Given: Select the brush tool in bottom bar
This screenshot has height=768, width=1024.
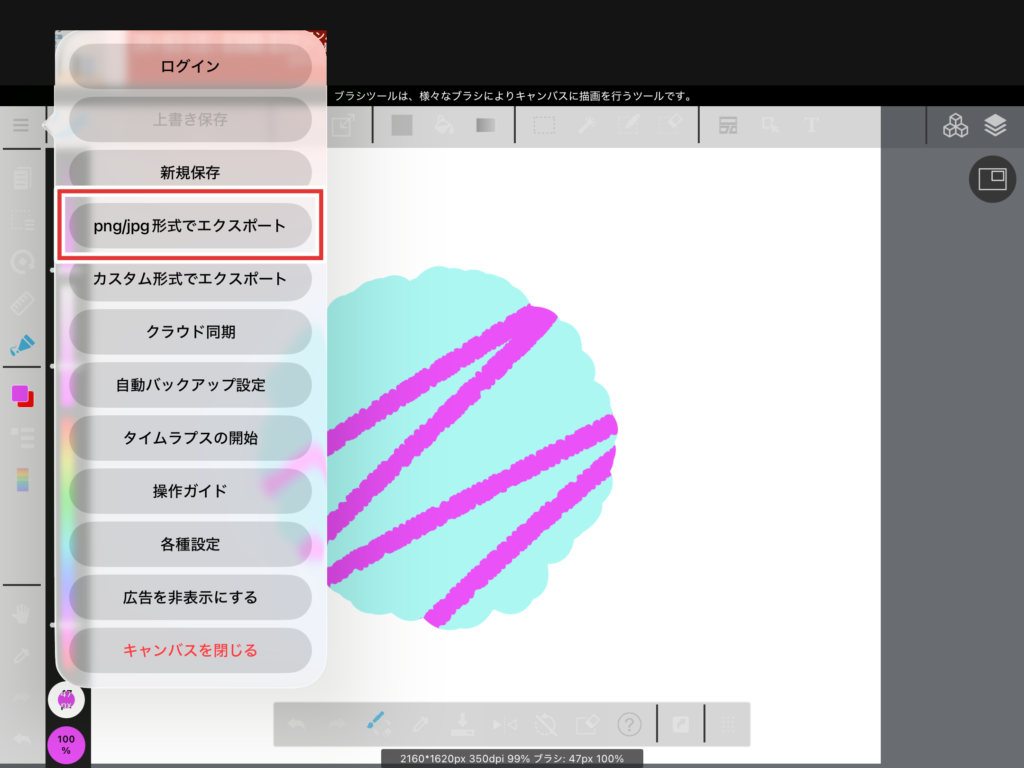Looking at the screenshot, I should (x=377, y=723).
